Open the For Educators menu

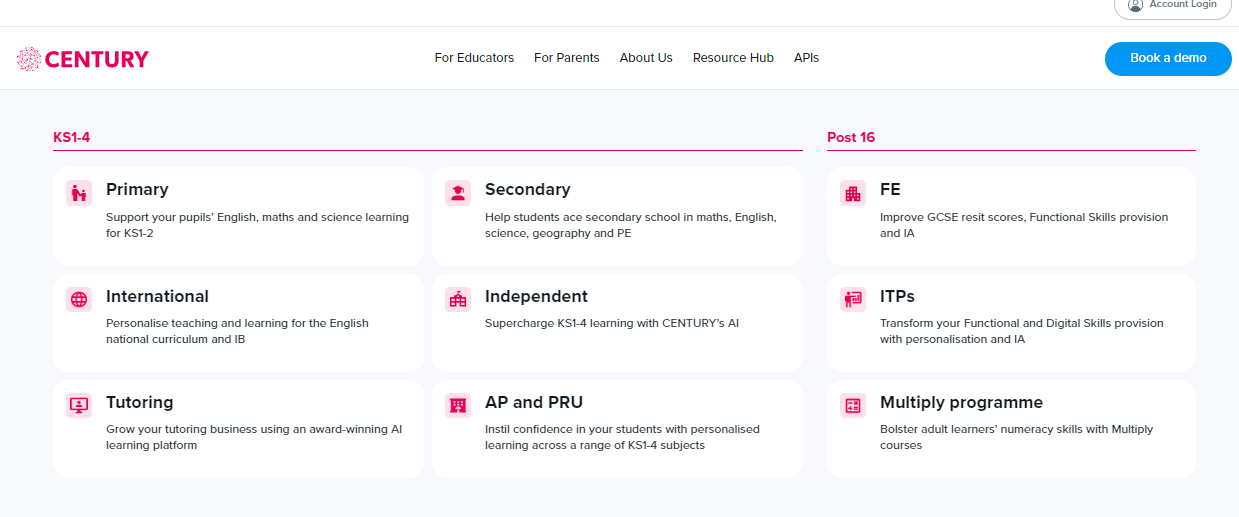point(474,58)
